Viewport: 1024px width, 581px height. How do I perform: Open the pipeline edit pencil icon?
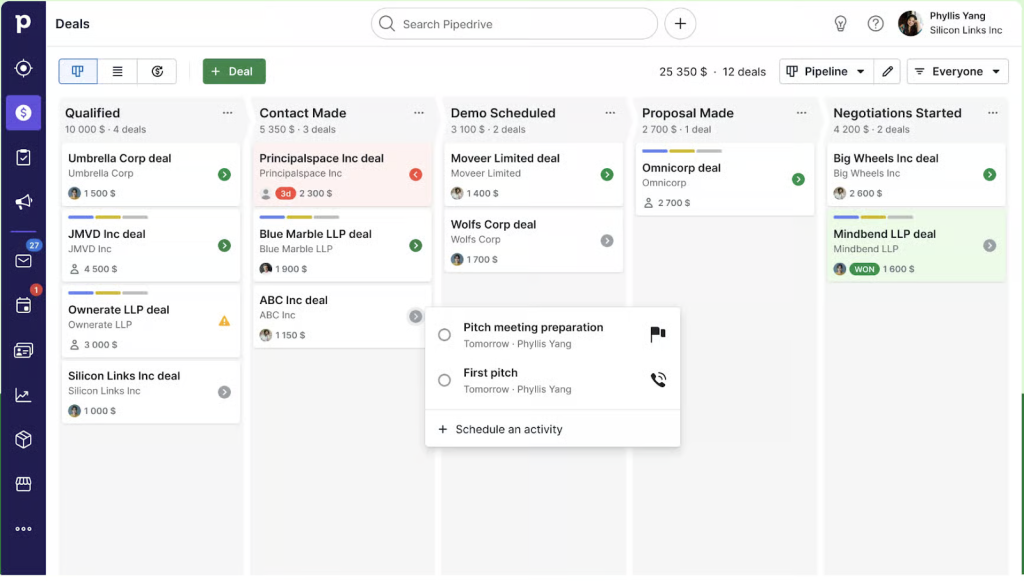pos(887,71)
